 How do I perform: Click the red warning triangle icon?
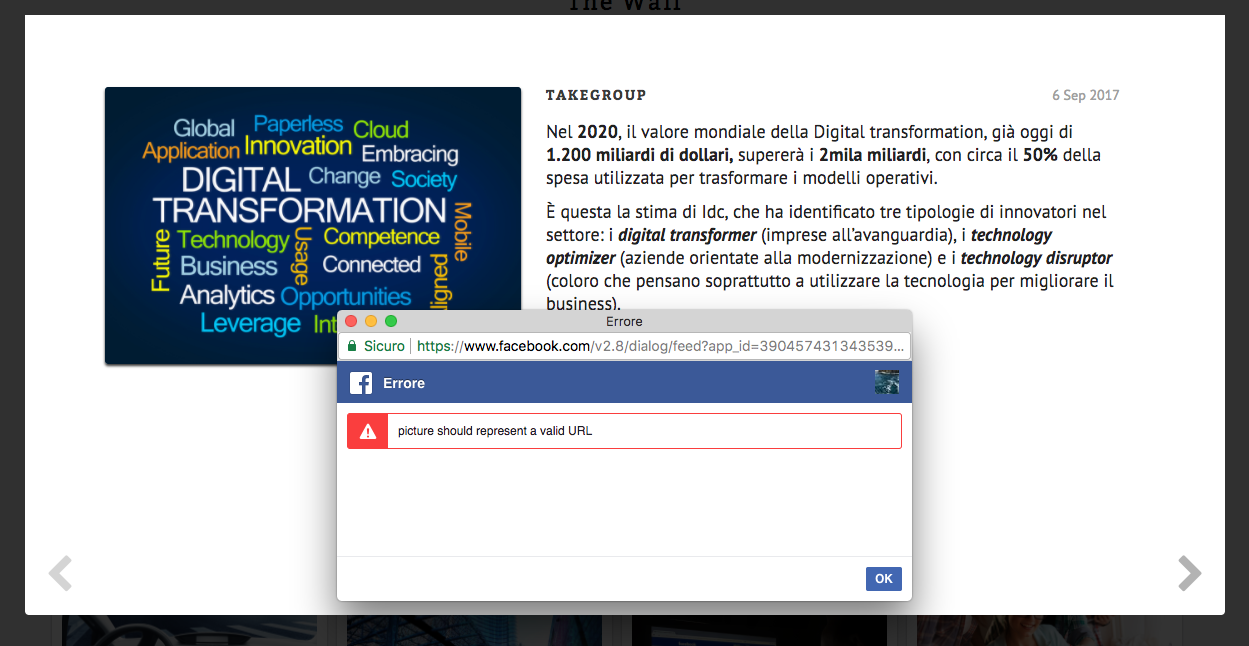coord(368,431)
